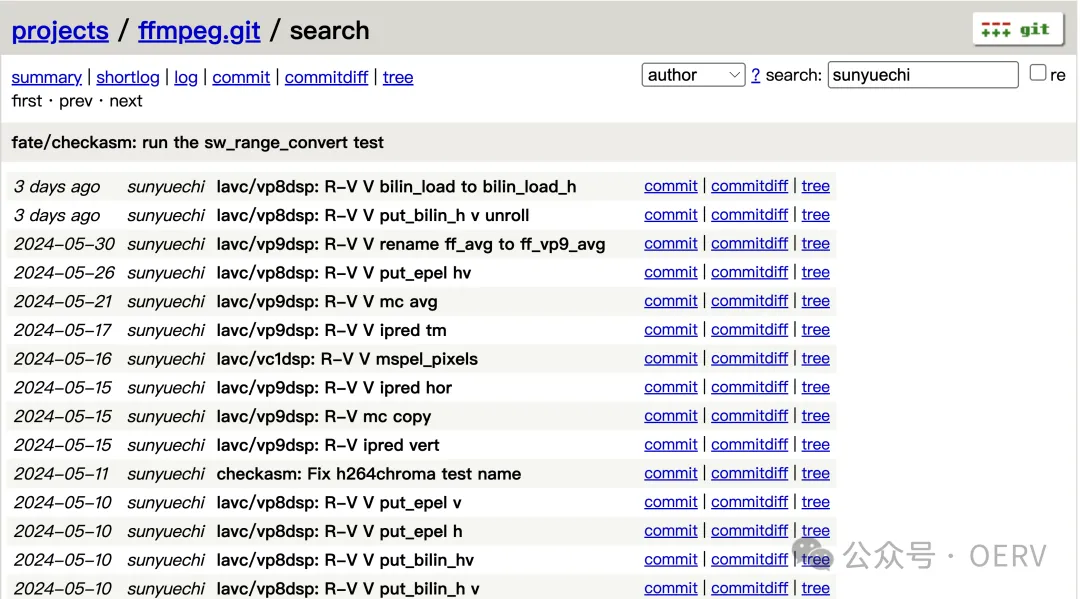Focus the search field containing sunyuechi
This screenshot has height=599, width=1080.
pyautogui.click(x=922, y=75)
